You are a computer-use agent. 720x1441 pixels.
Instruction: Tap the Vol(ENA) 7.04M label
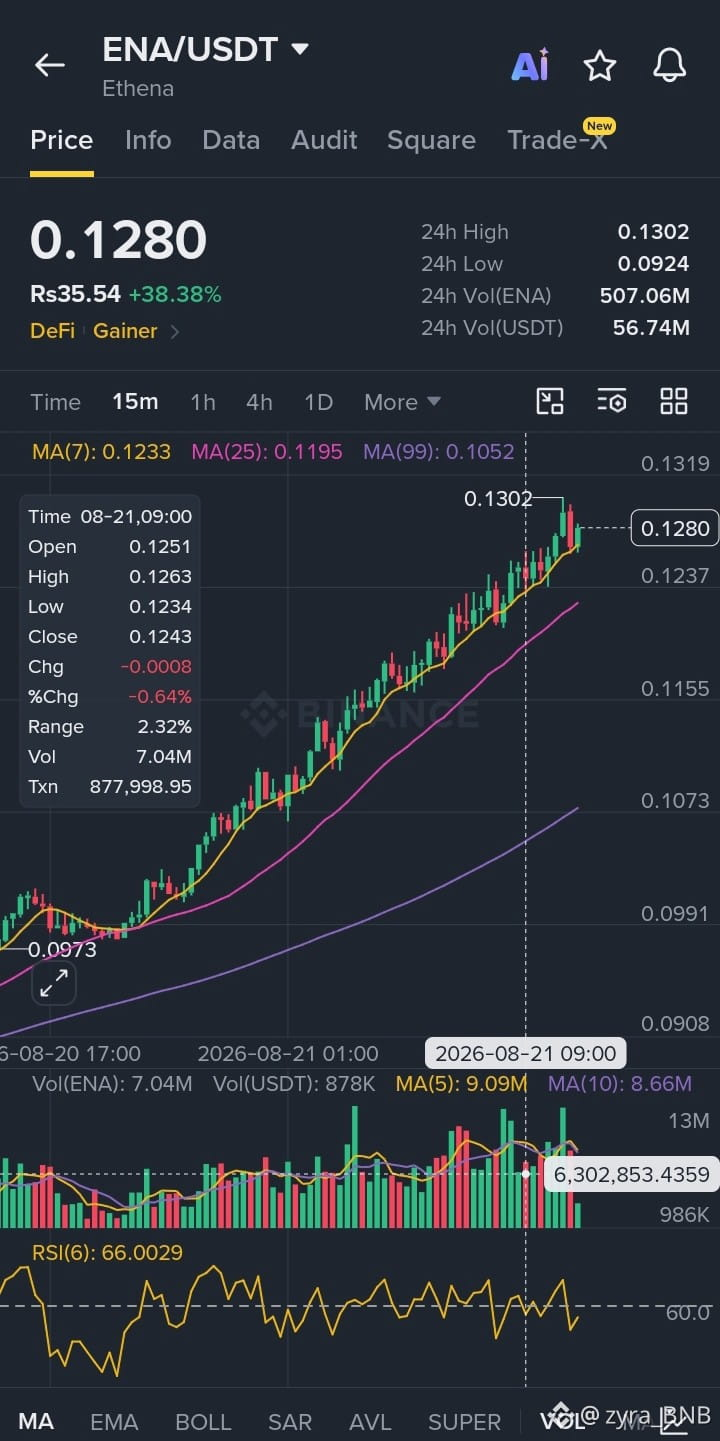click(x=112, y=1084)
